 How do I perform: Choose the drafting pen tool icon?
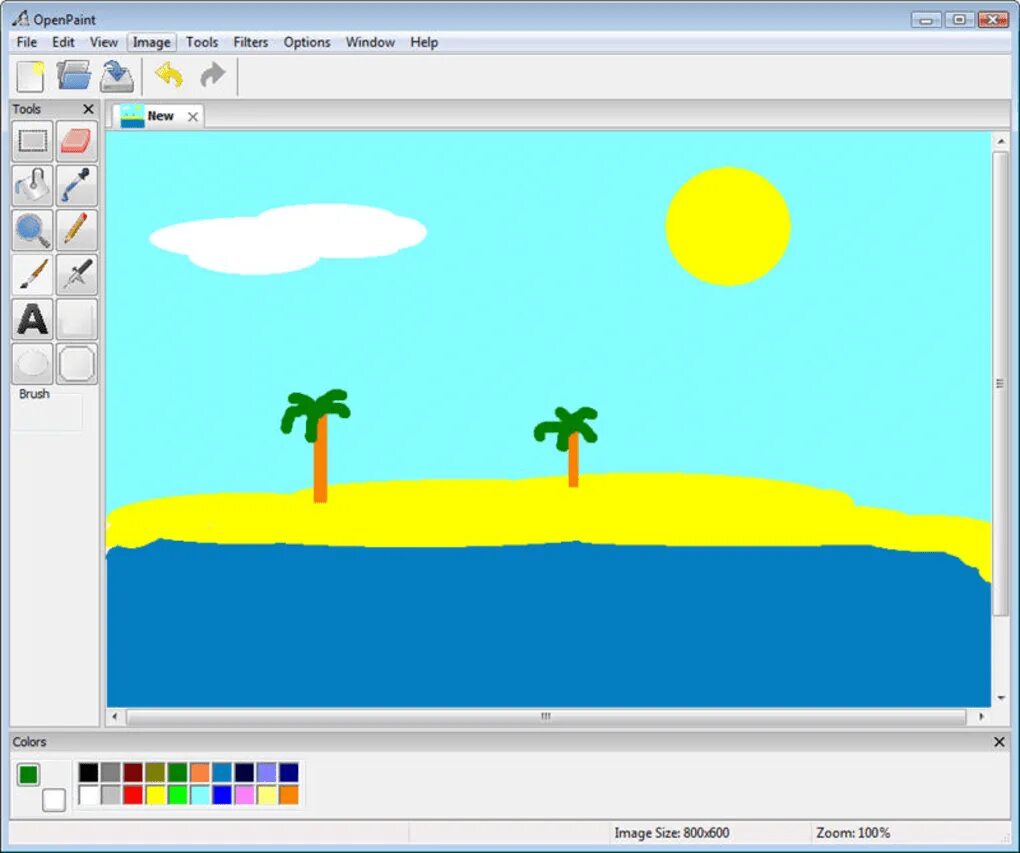pos(77,274)
